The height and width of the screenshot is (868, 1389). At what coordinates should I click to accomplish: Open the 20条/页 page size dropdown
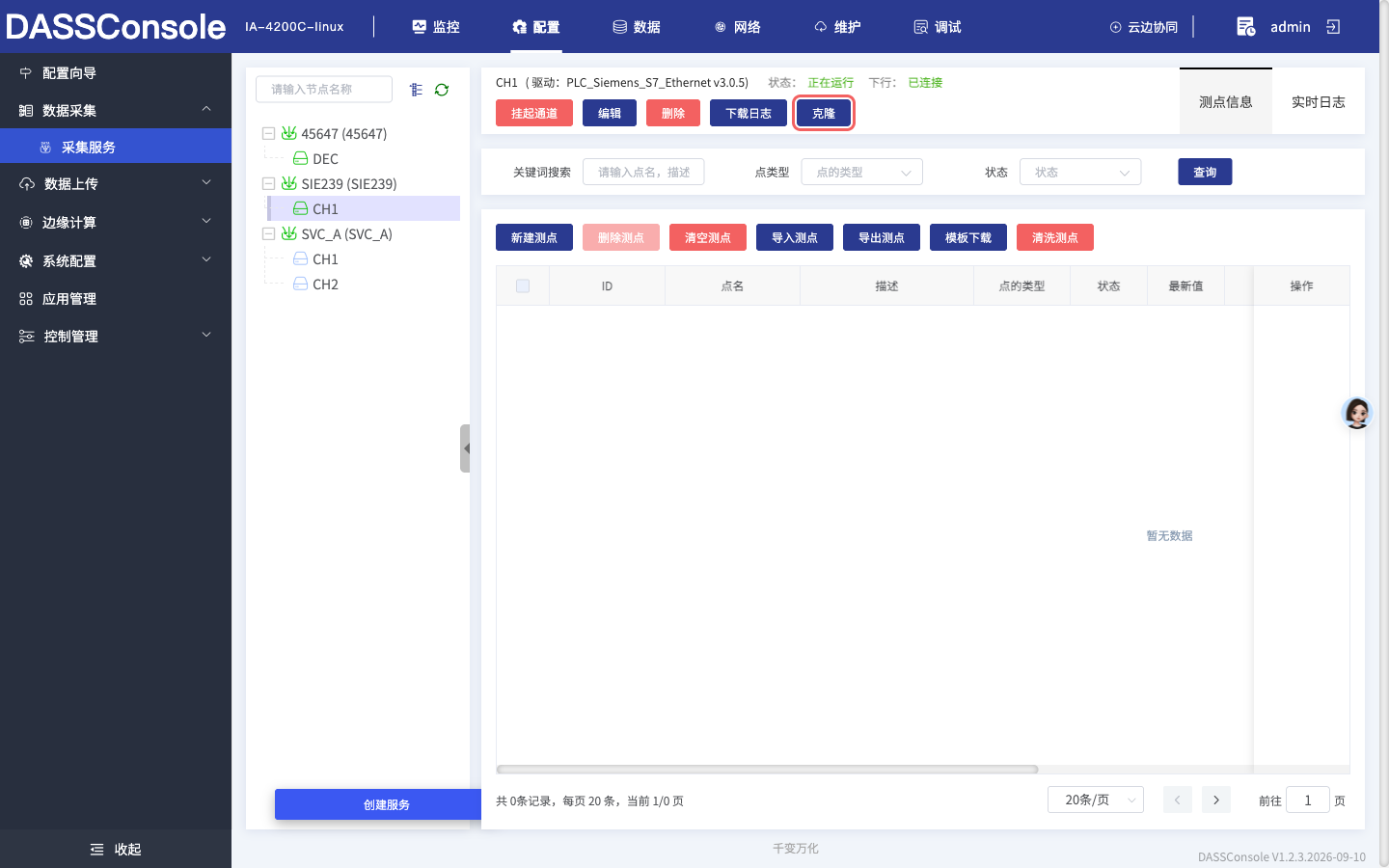click(x=1096, y=800)
